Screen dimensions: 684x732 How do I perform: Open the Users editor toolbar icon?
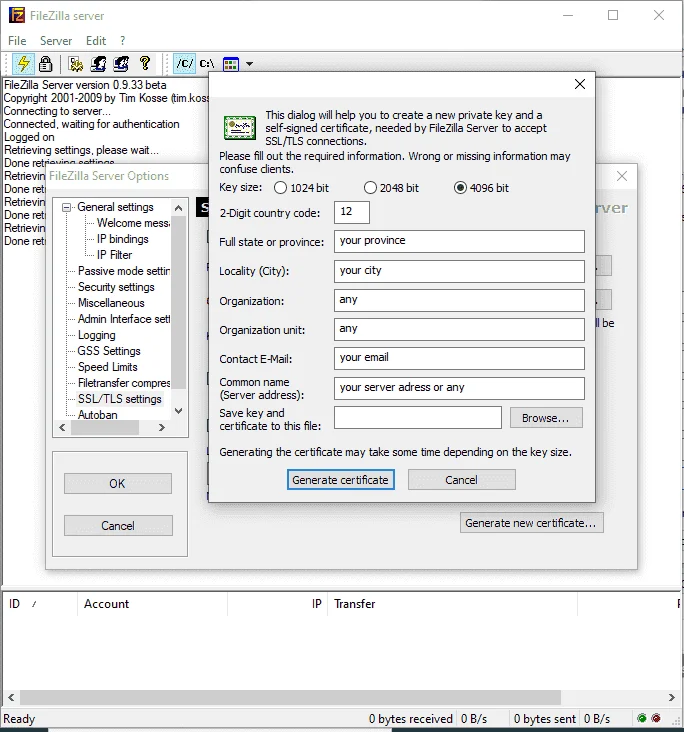(98, 64)
